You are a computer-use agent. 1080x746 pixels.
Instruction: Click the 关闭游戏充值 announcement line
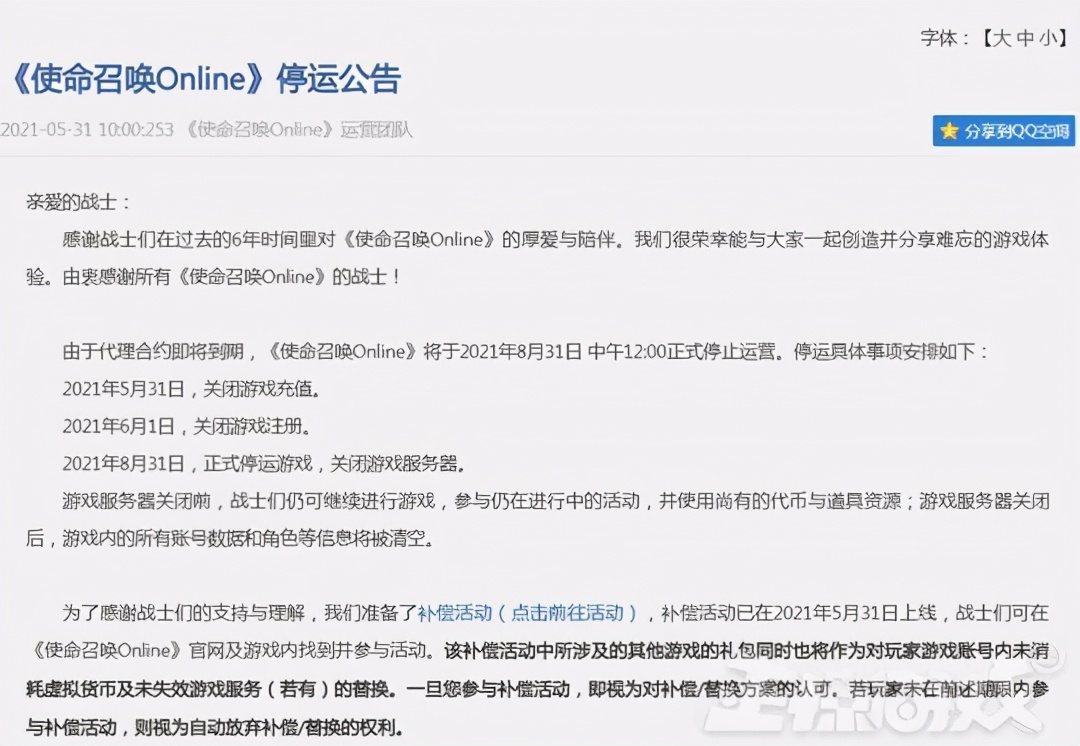pyautogui.click(x=195, y=389)
